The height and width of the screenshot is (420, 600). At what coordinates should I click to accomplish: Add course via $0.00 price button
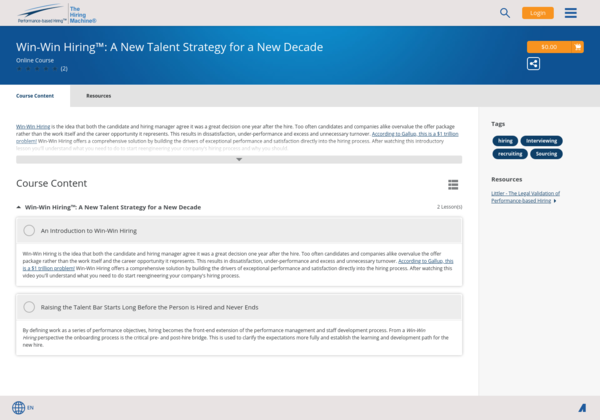point(549,47)
